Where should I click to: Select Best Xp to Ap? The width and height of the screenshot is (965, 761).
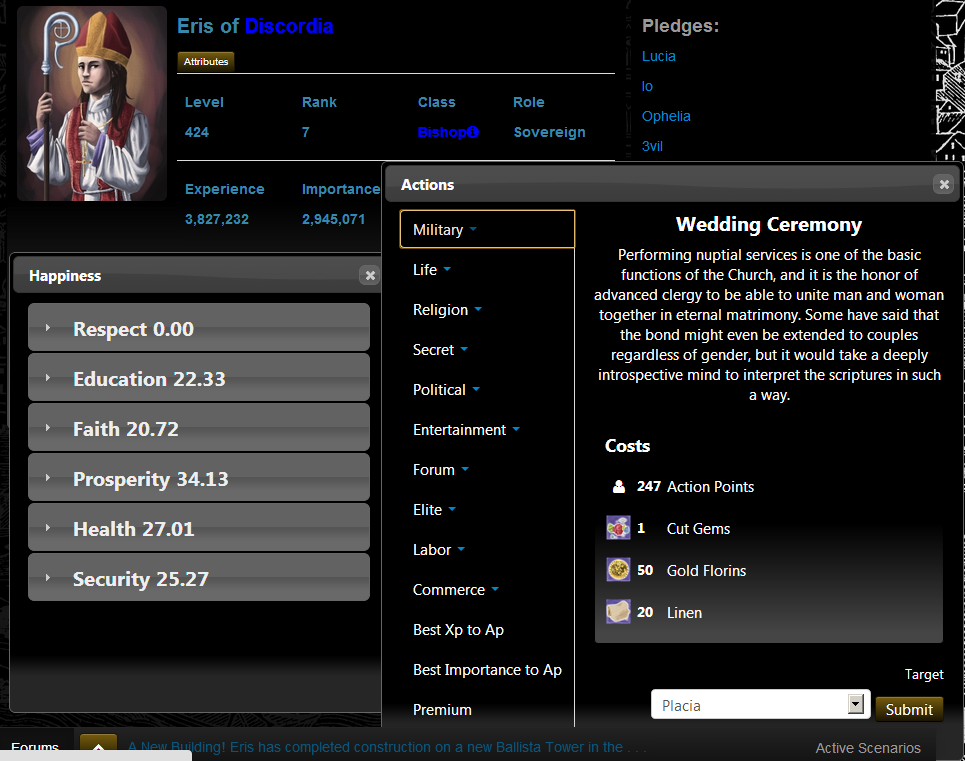(x=458, y=629)
